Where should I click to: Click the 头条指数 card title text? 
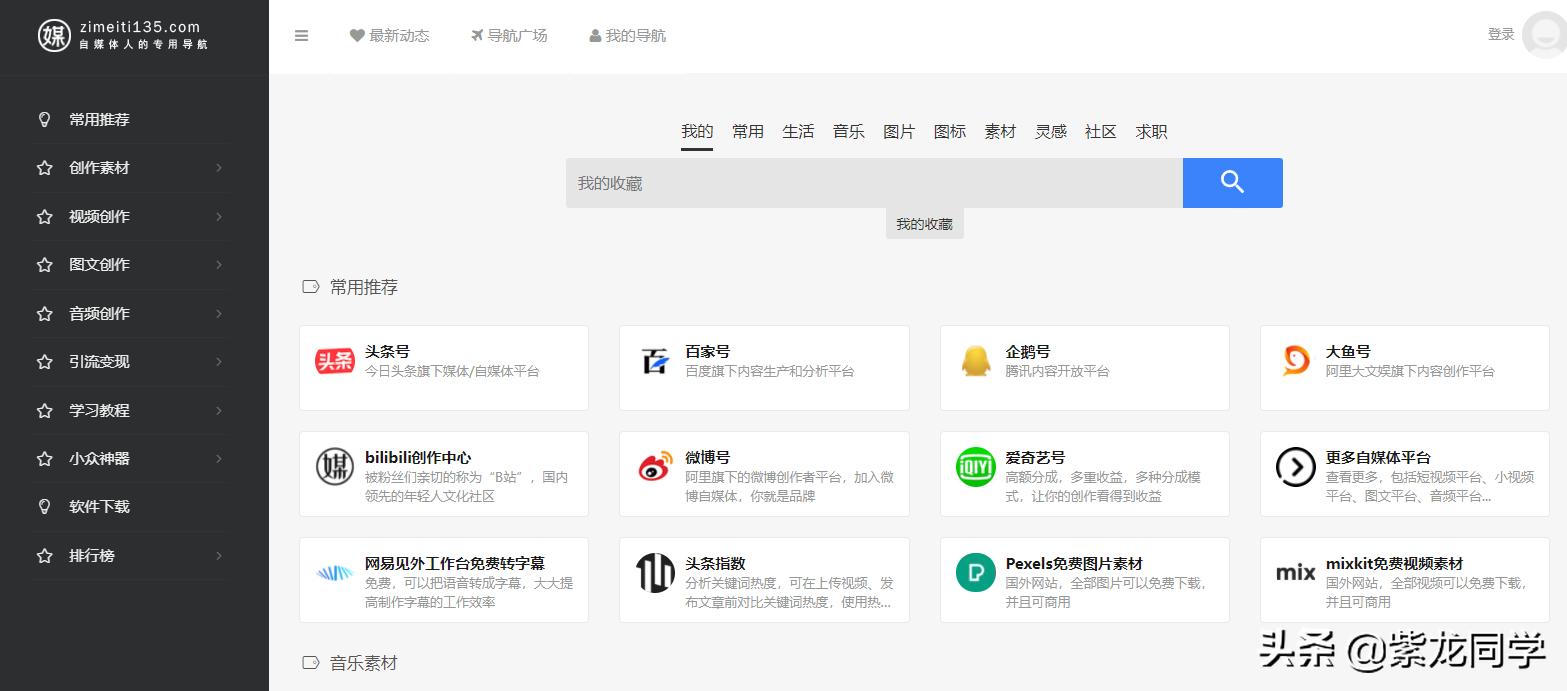(715, 564)
